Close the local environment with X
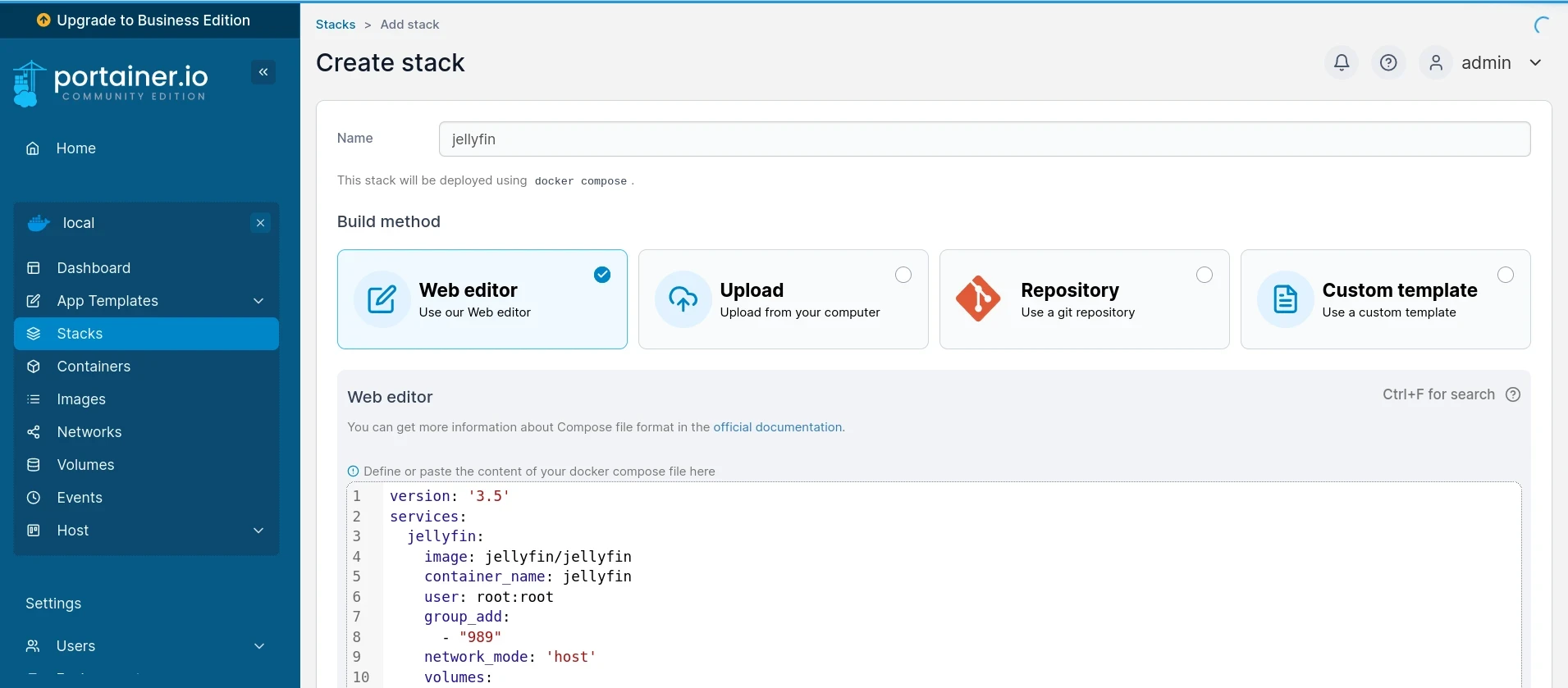This screenshot has width=1568, height=688. pyautogui.click(x=260, y=223)
